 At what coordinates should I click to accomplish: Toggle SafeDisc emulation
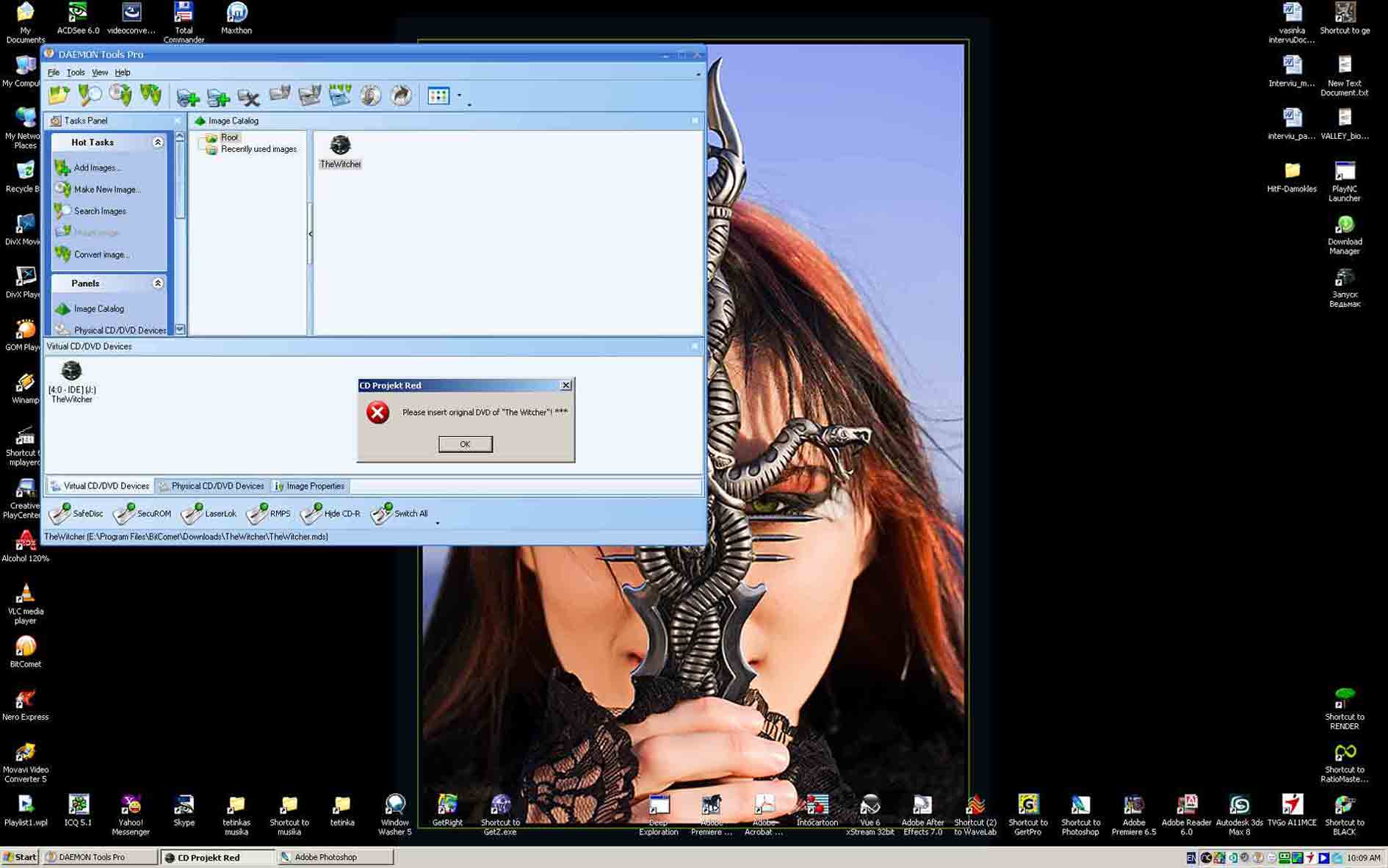(76, 514)
